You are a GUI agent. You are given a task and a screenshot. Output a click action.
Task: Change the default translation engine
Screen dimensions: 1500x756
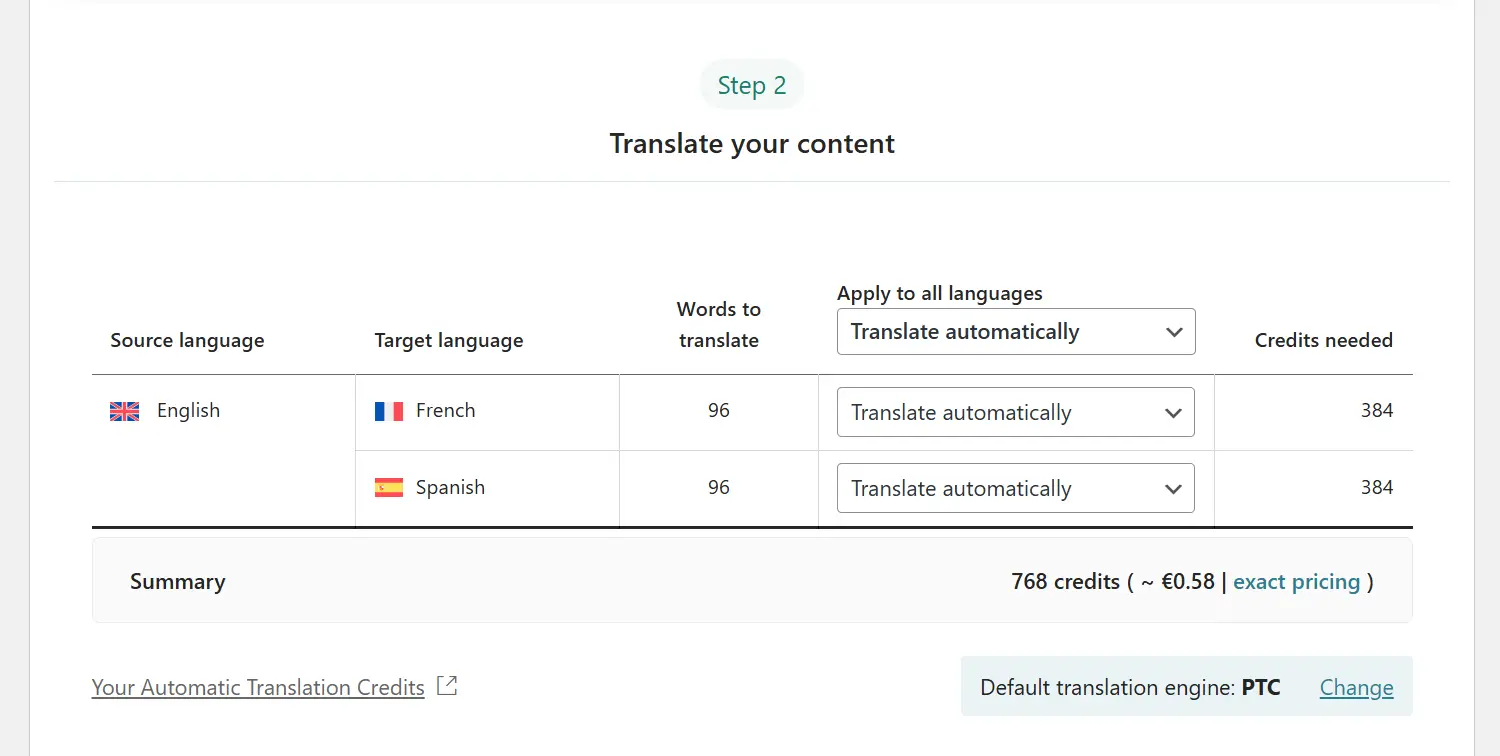point(1356,688)
